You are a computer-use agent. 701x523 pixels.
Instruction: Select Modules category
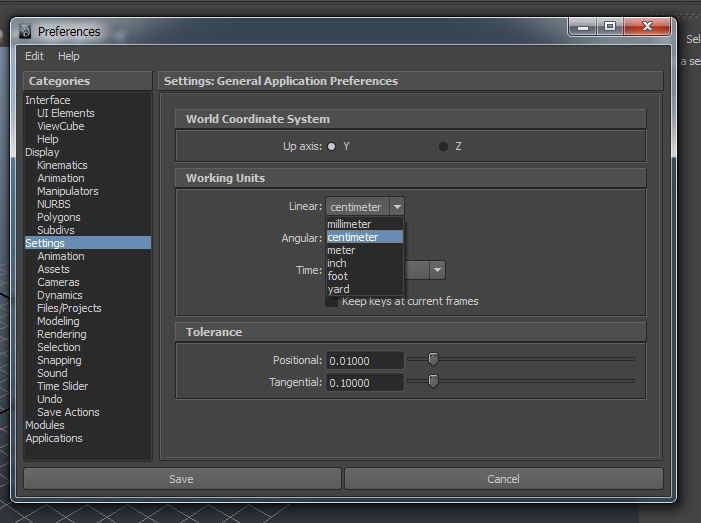(88, 425)
